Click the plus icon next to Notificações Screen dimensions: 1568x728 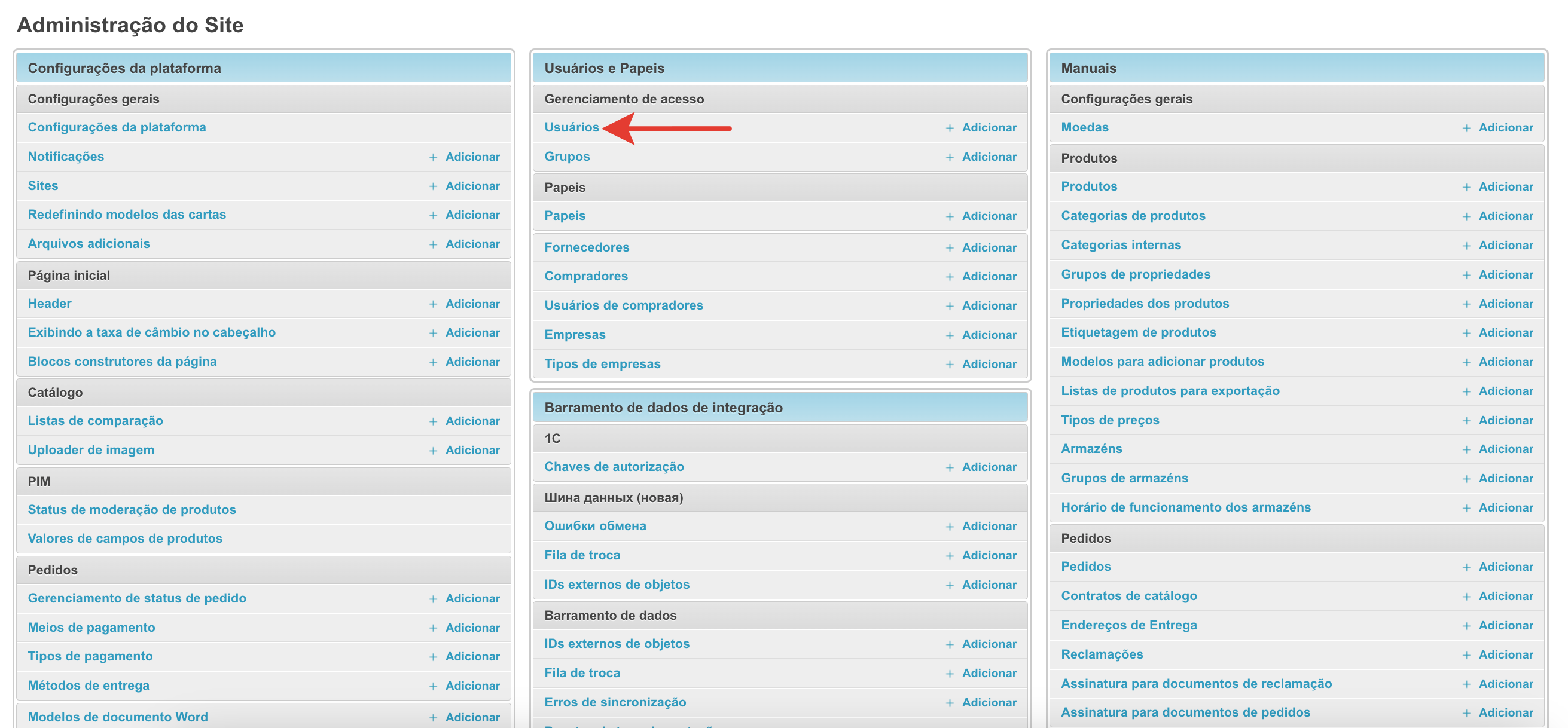coord(433,157)
